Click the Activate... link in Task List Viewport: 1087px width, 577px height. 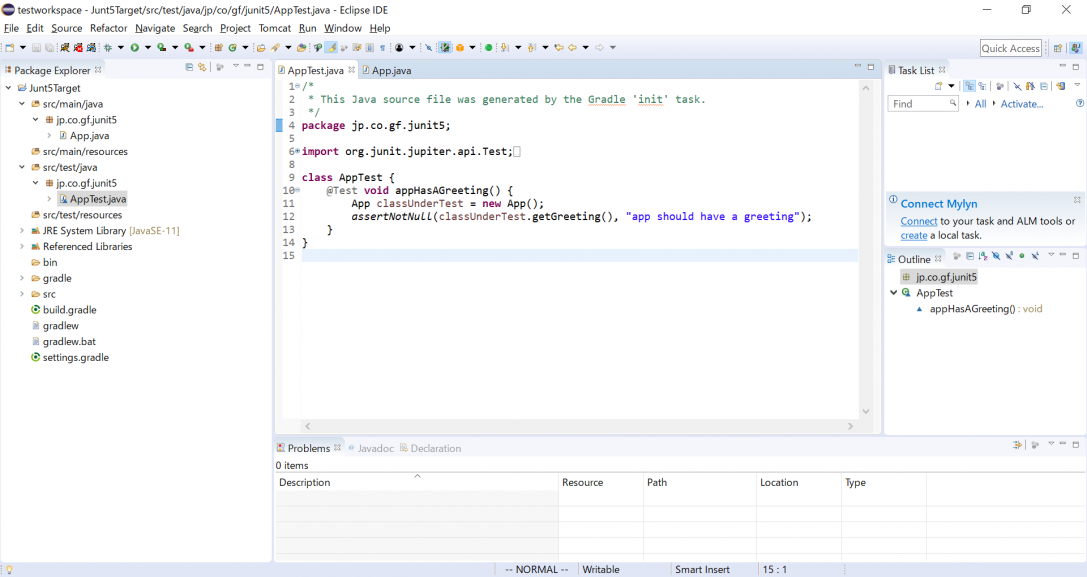(1021, 104)
